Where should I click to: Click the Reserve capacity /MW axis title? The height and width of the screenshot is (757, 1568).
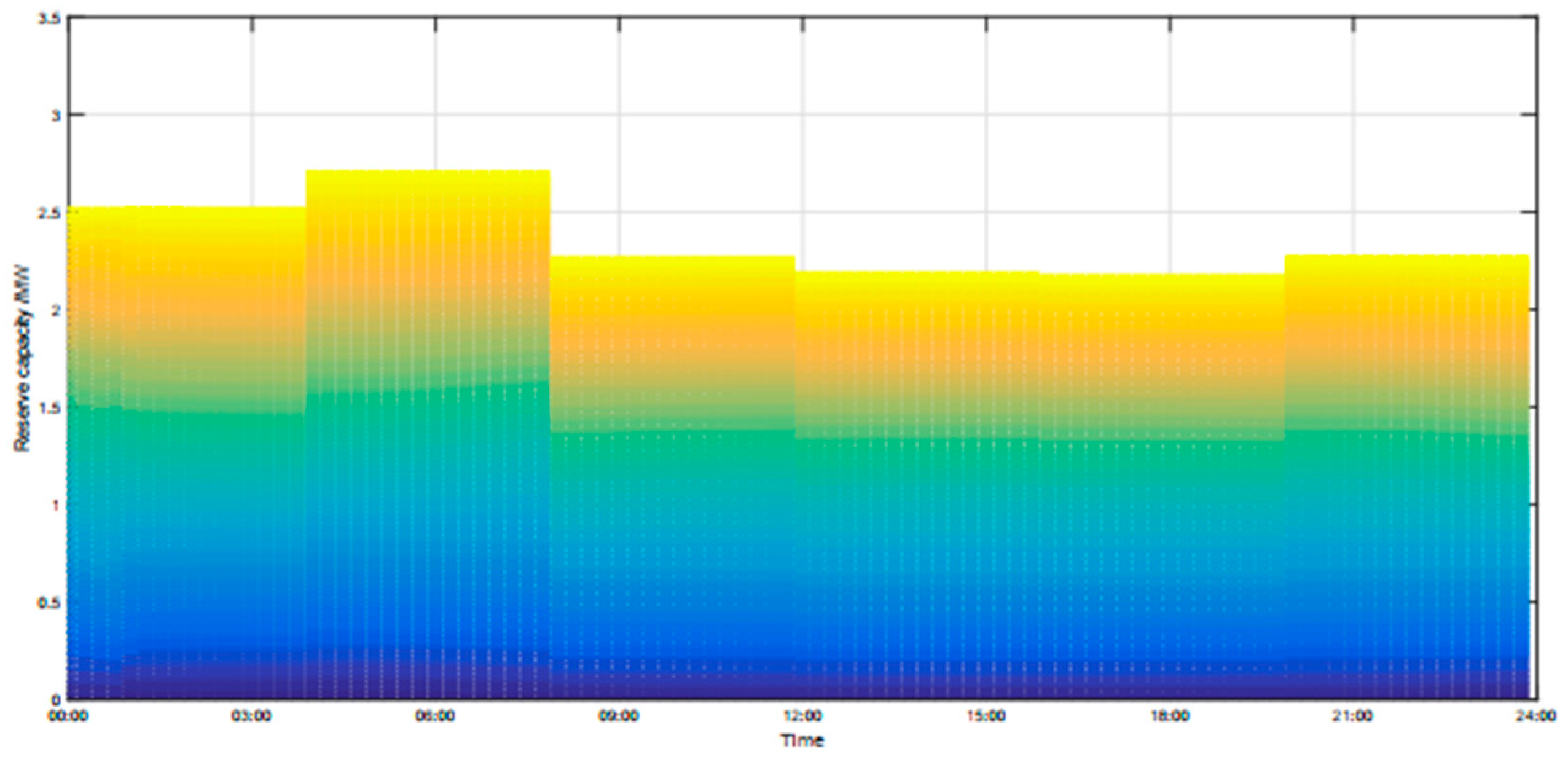(x=22, y=358)
